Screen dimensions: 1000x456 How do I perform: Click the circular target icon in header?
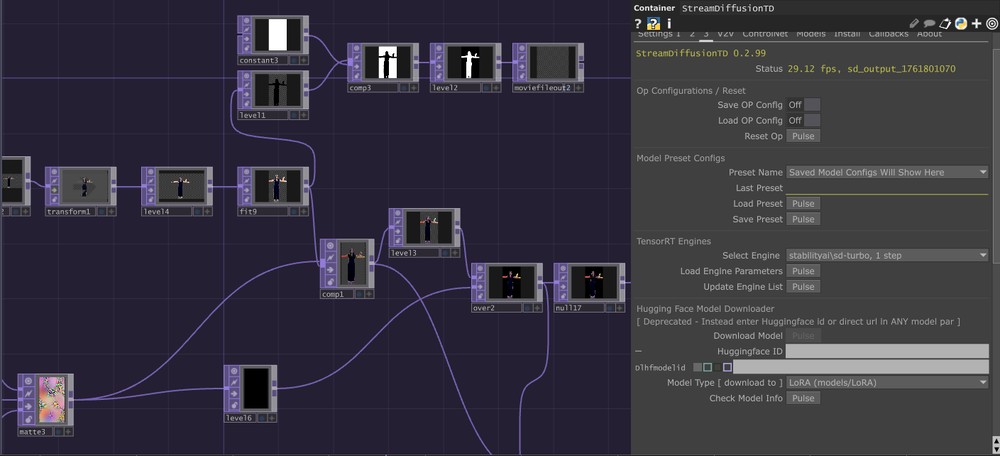click(x=992, y=24)
